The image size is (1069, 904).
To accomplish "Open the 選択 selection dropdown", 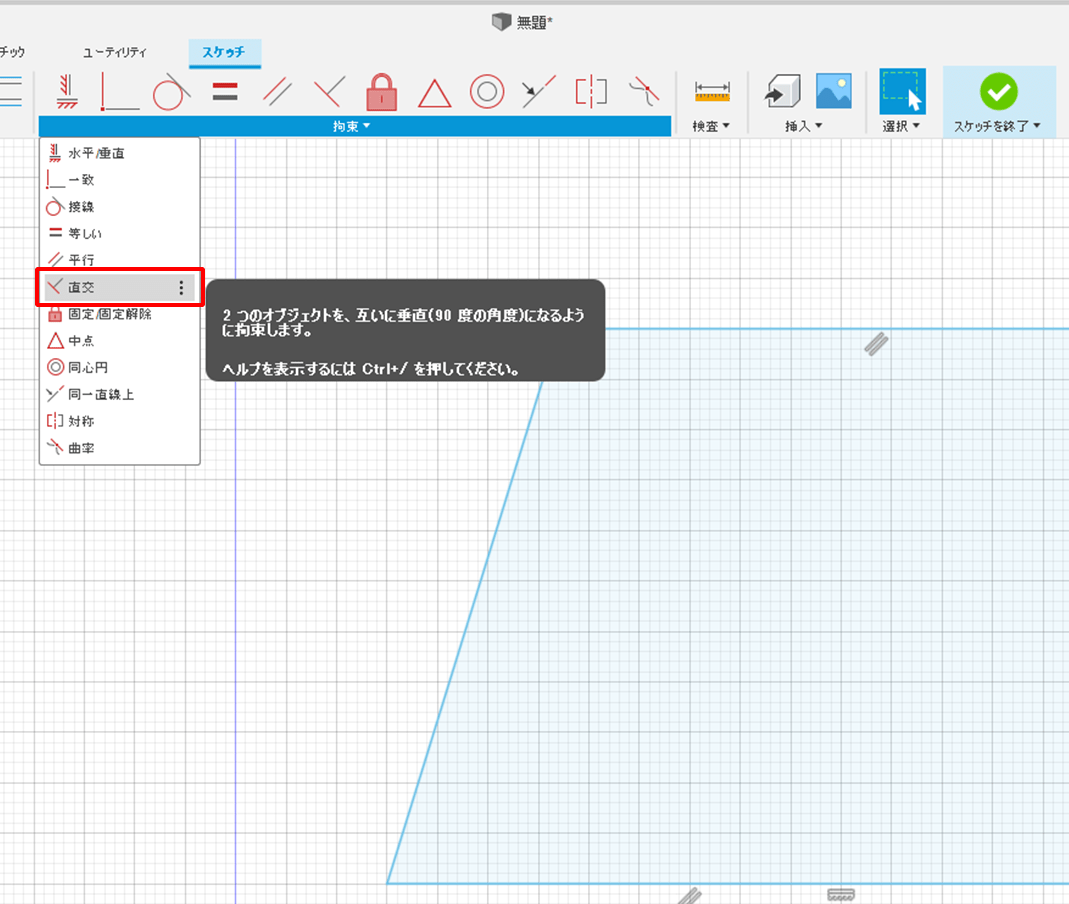I will click(x=902, y=126).
